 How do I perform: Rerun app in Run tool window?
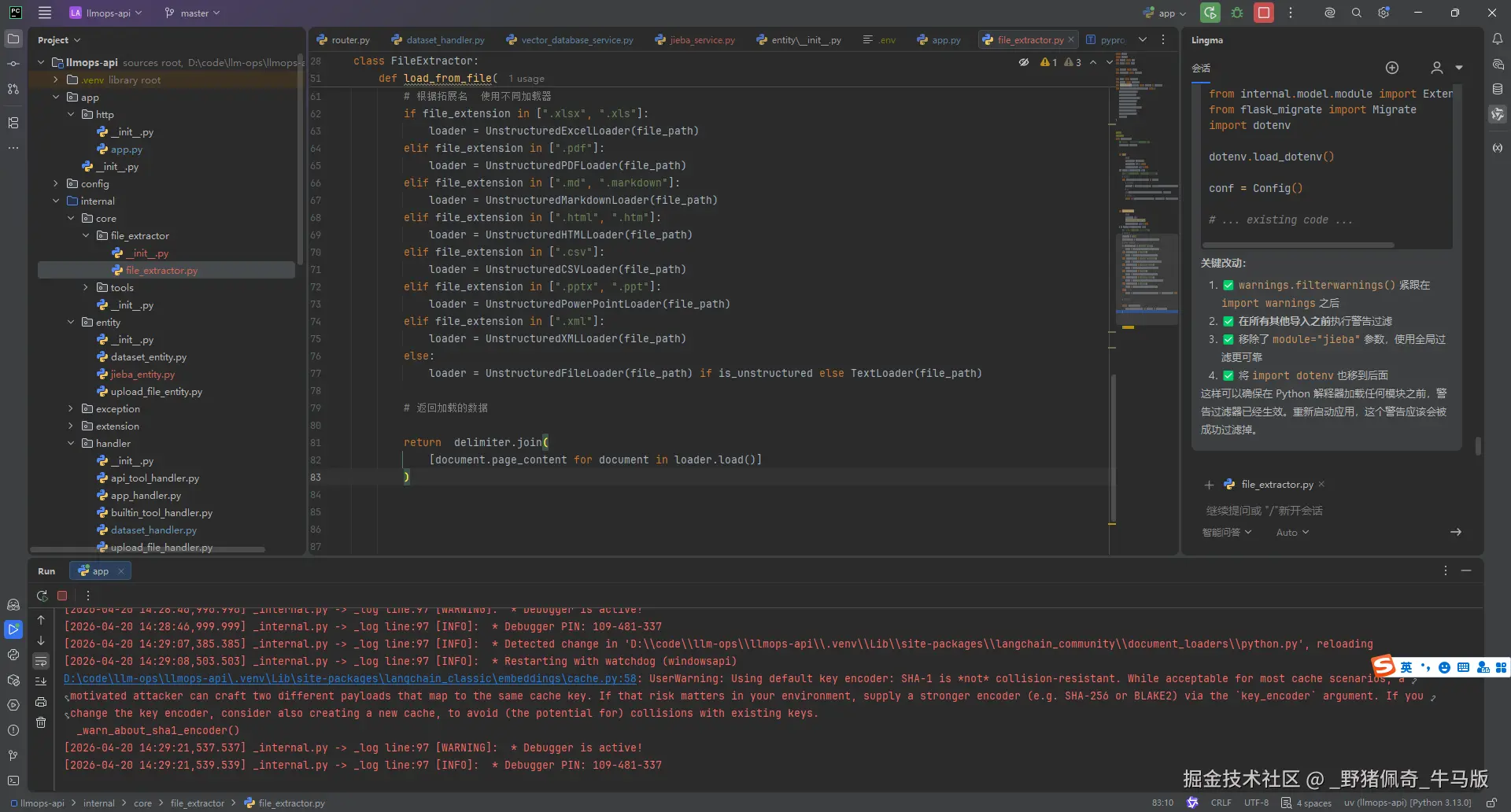coord(42,596)
